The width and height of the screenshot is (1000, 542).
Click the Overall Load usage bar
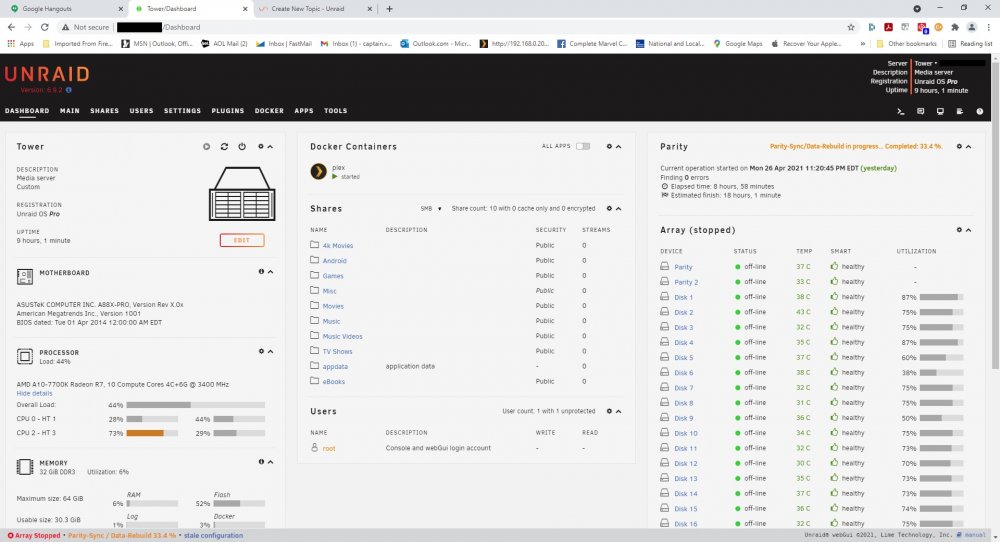(x=196, y=405)
